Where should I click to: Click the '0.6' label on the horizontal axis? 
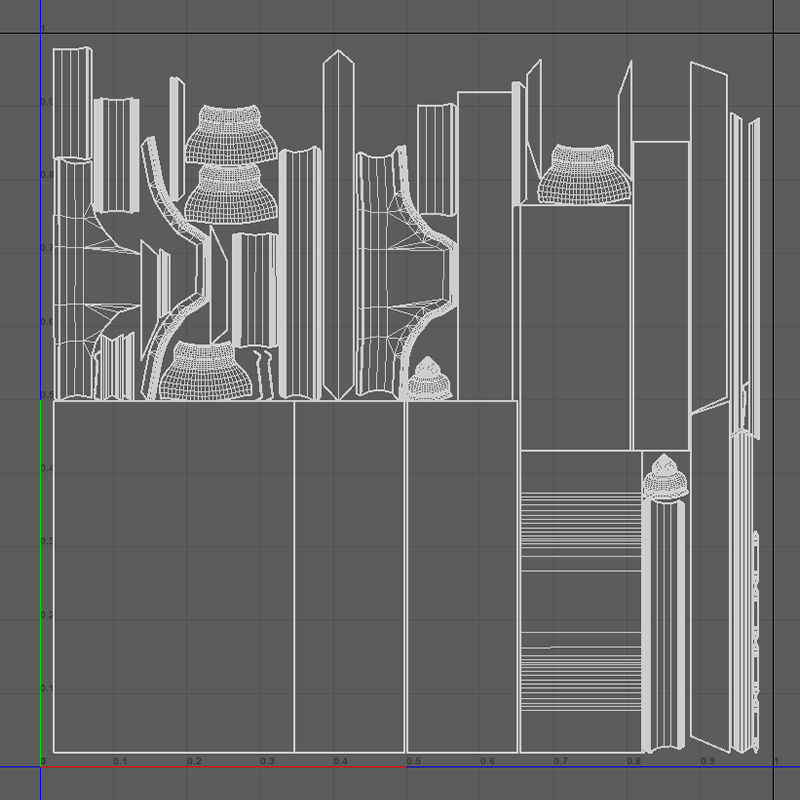[x=487, y=761]
